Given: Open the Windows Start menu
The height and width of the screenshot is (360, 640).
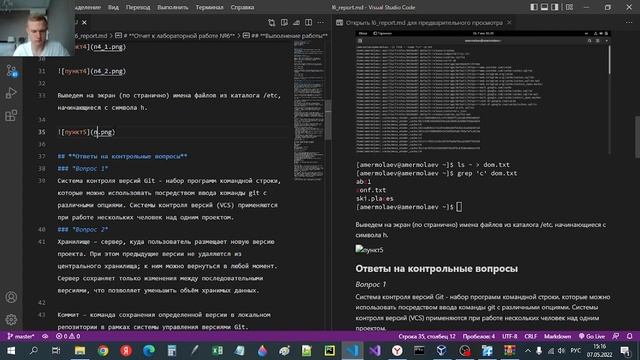Looking at the screenshot, I should pos(11,351).
